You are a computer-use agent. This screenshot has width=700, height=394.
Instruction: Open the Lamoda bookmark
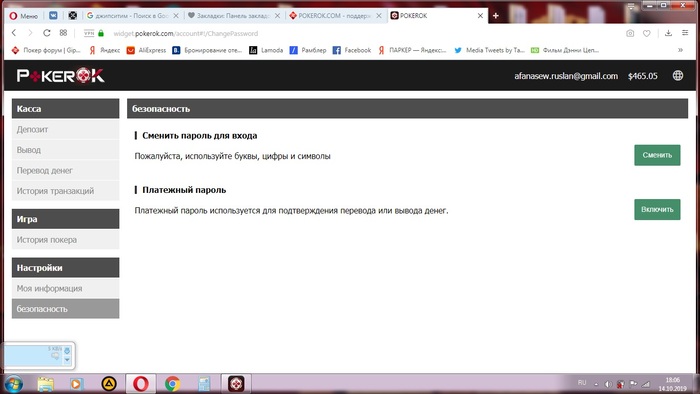[x=266, y=50]
